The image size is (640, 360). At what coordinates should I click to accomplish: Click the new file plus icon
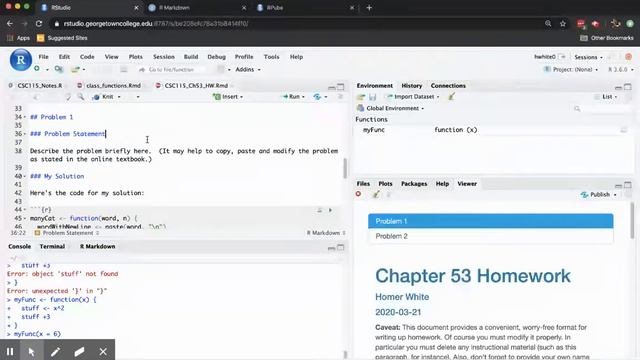pos(37,69)
